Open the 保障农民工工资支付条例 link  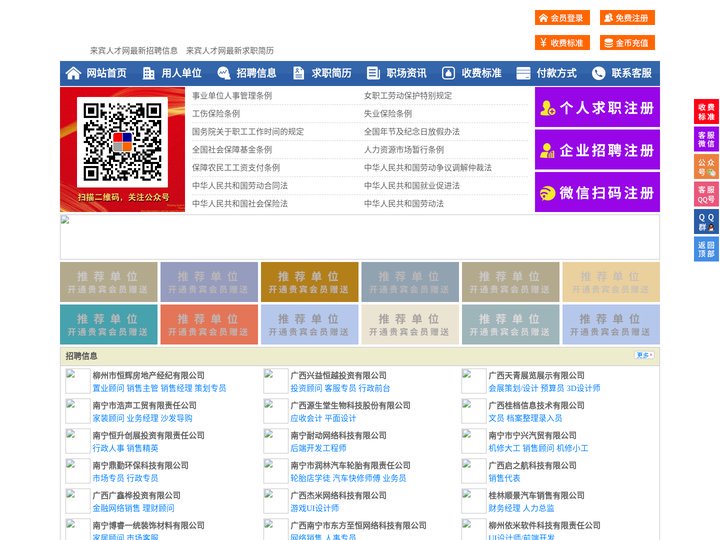pyautogui.click(x=236, y=168)
